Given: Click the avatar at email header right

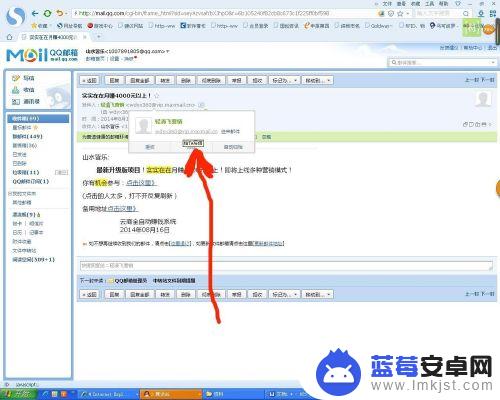Looking at the screenshot, I should click(x=483, y=99).
